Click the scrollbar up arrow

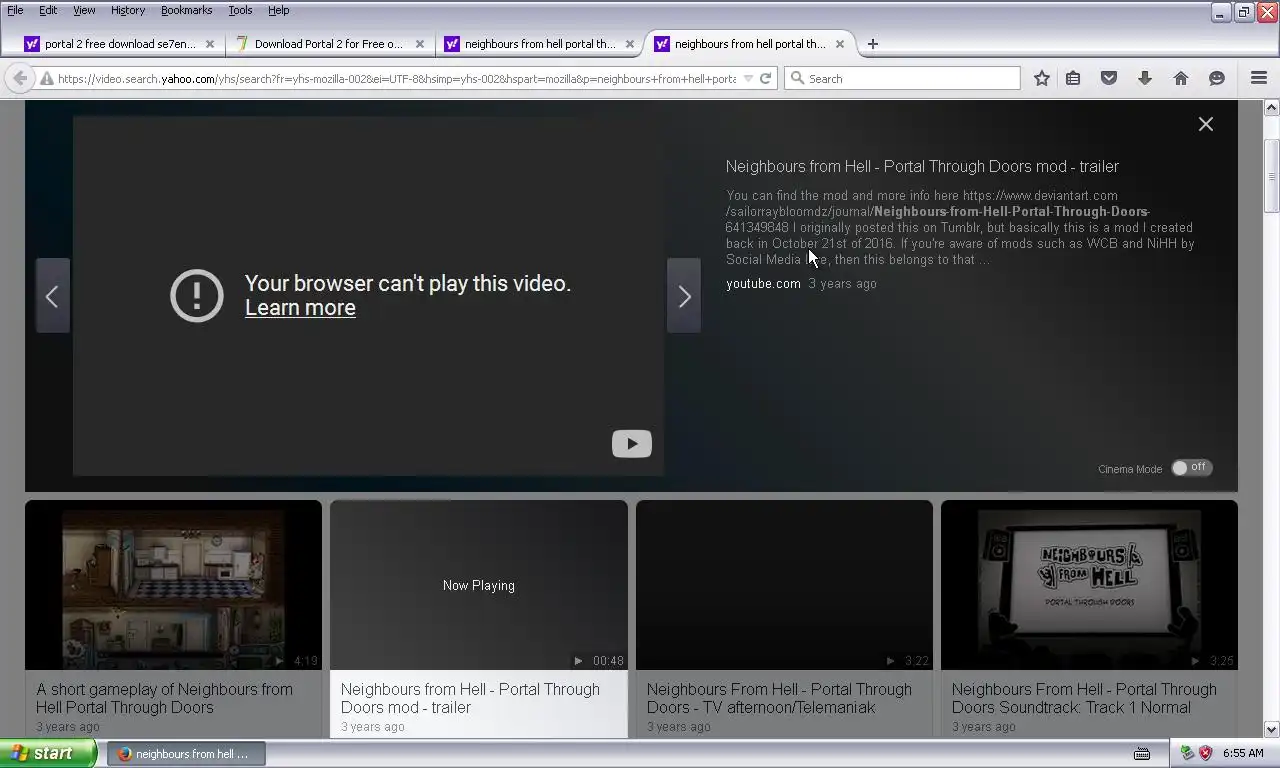1271,107
